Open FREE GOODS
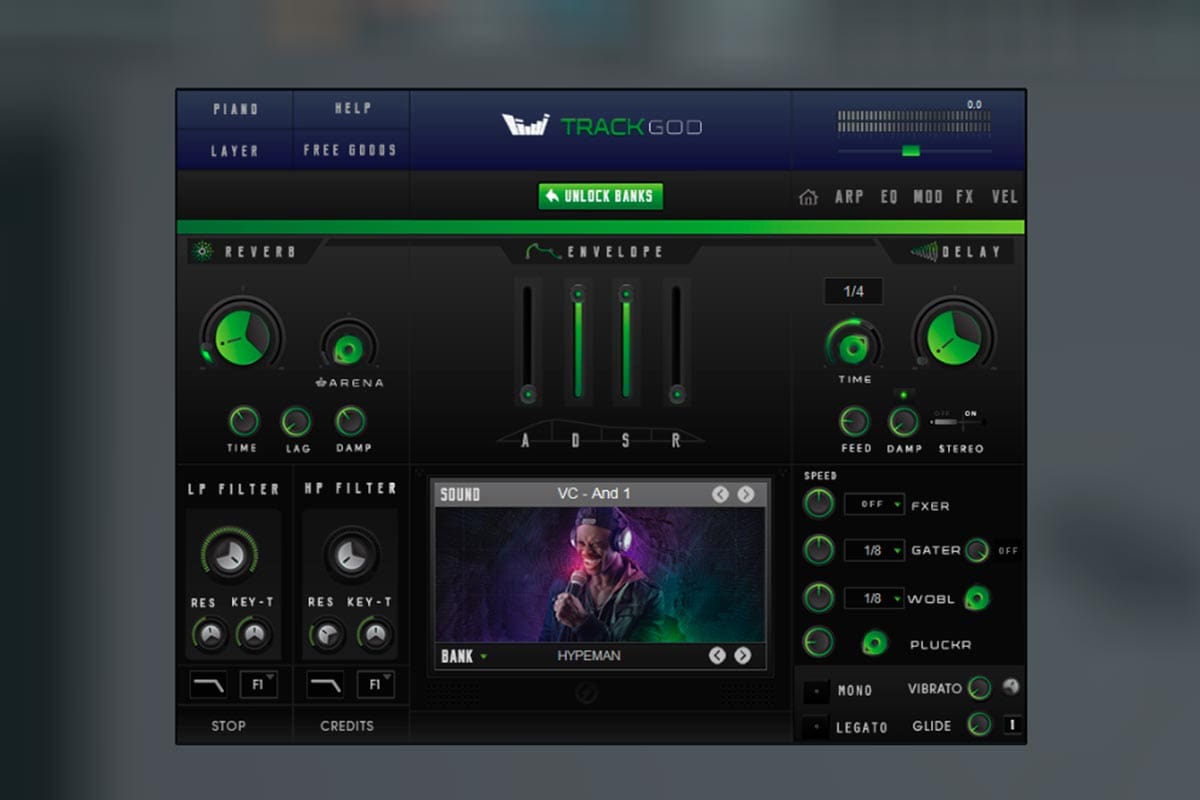This screenshot has height=800, width=1200. click(x=351, y=151)
